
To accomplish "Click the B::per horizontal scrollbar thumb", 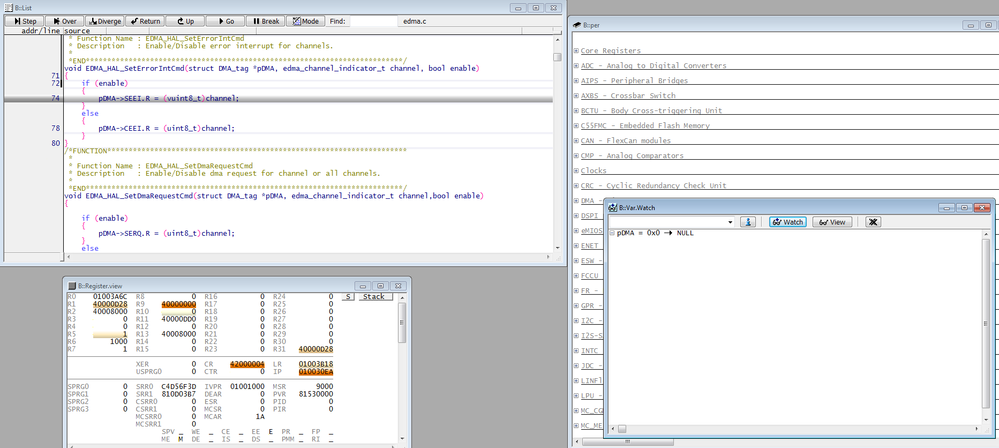I will click(627, 442).
